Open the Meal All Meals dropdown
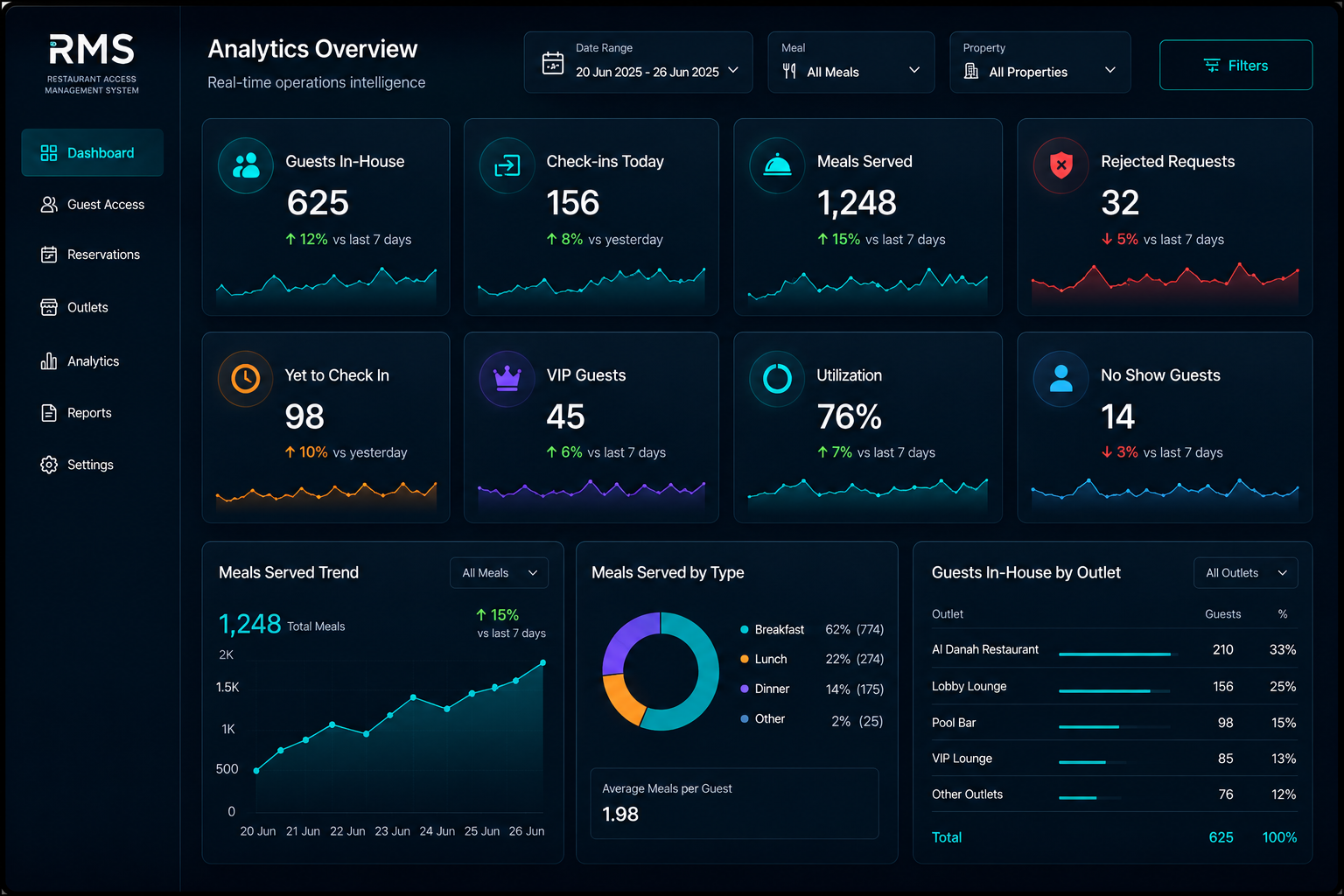This screenshot has height=896, width=1344. (x=851, y=62)
